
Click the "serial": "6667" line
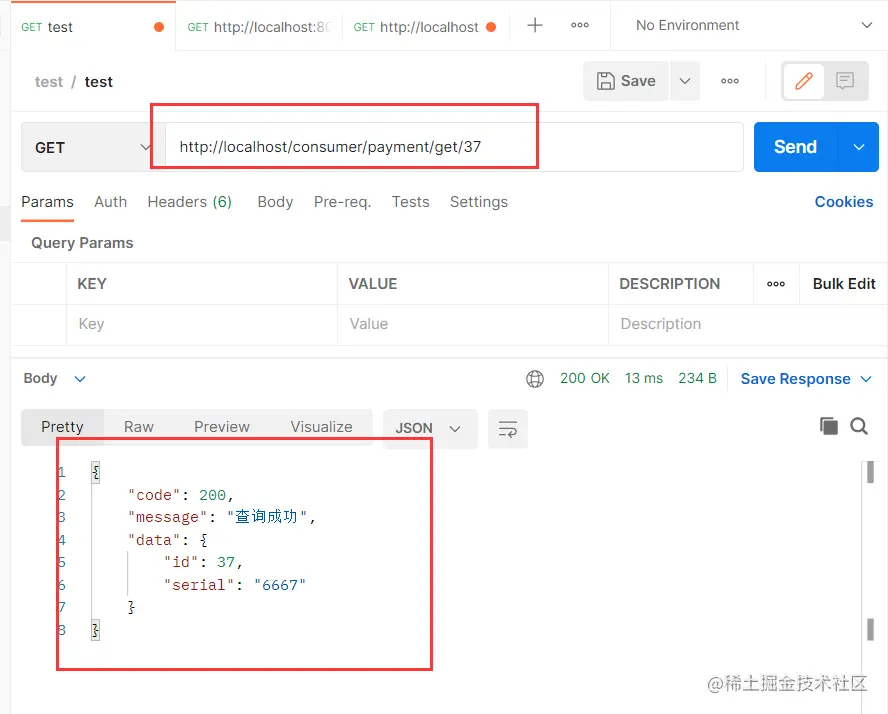click(234, 585)
